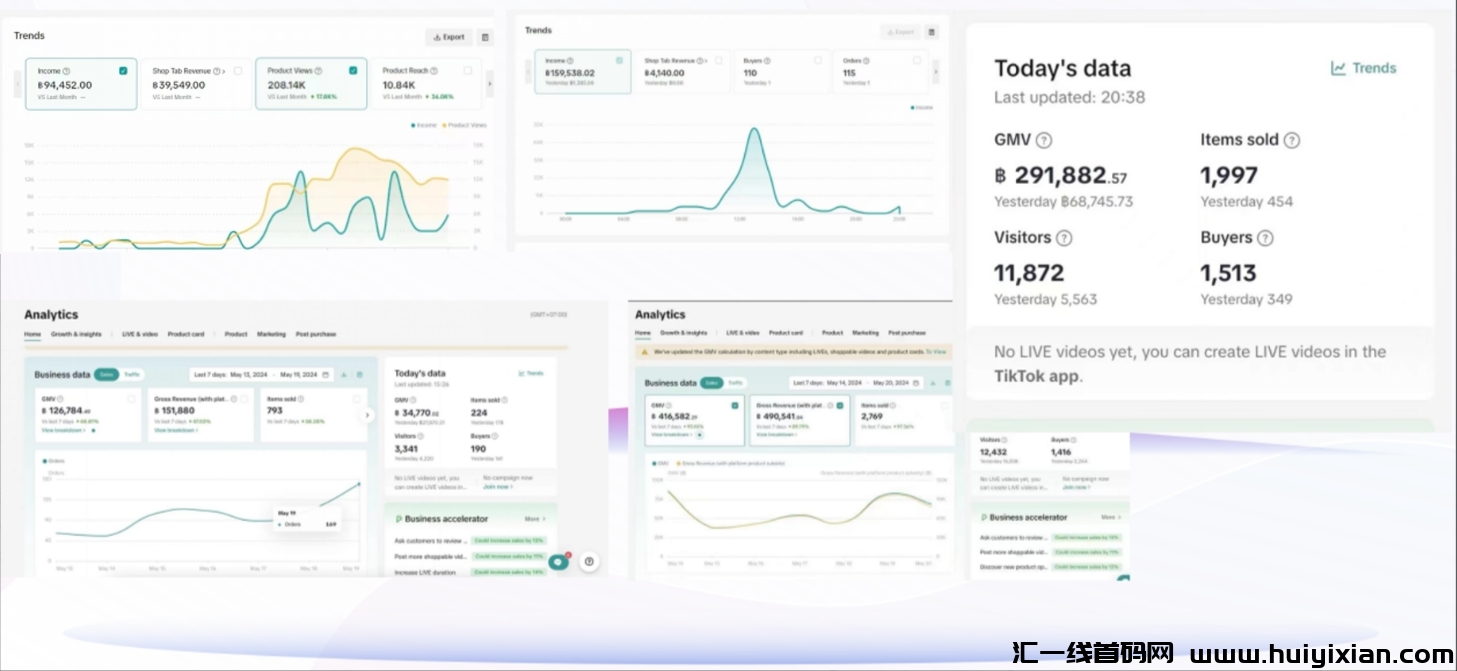Uncheck the Income checkbox on the ฿94,452.00 card
Image resolution: width=1457 pixels, height=671 pixels.
123,71
